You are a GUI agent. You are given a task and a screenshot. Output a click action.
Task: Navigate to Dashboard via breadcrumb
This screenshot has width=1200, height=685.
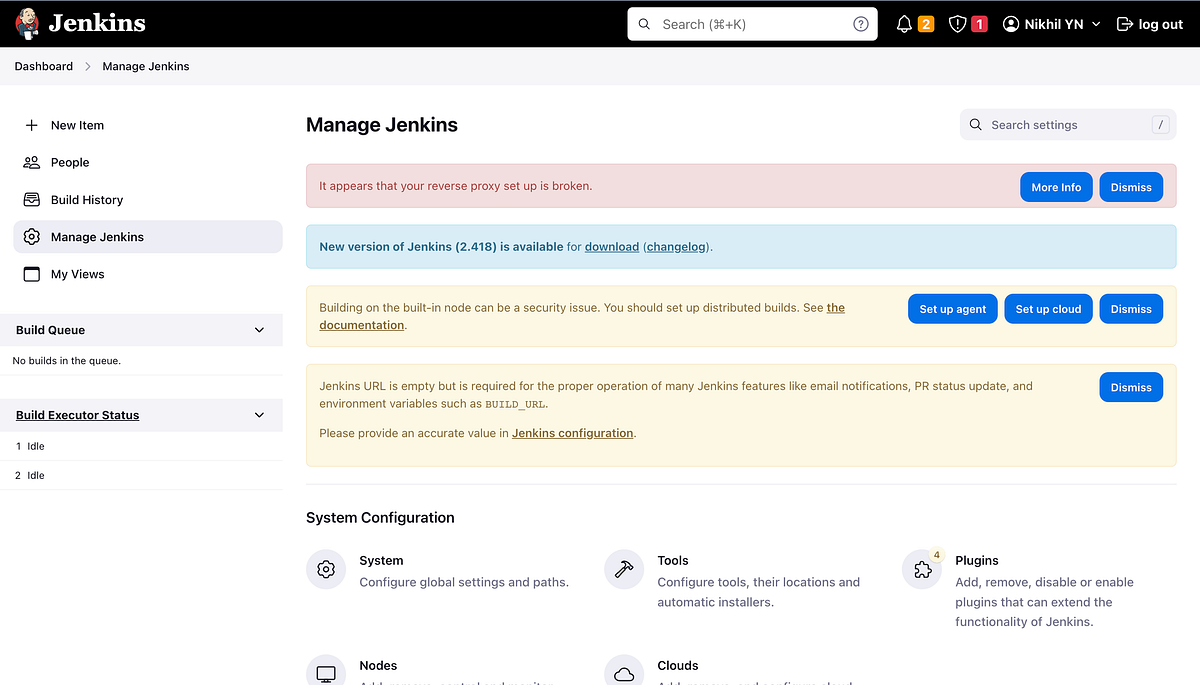(43, 66)
